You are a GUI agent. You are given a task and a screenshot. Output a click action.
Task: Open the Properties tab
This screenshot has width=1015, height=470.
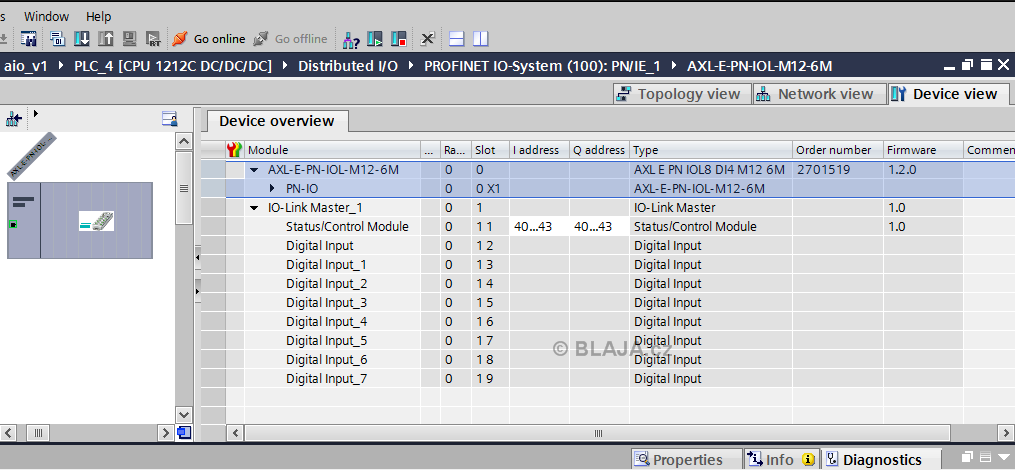pos(686,460)
